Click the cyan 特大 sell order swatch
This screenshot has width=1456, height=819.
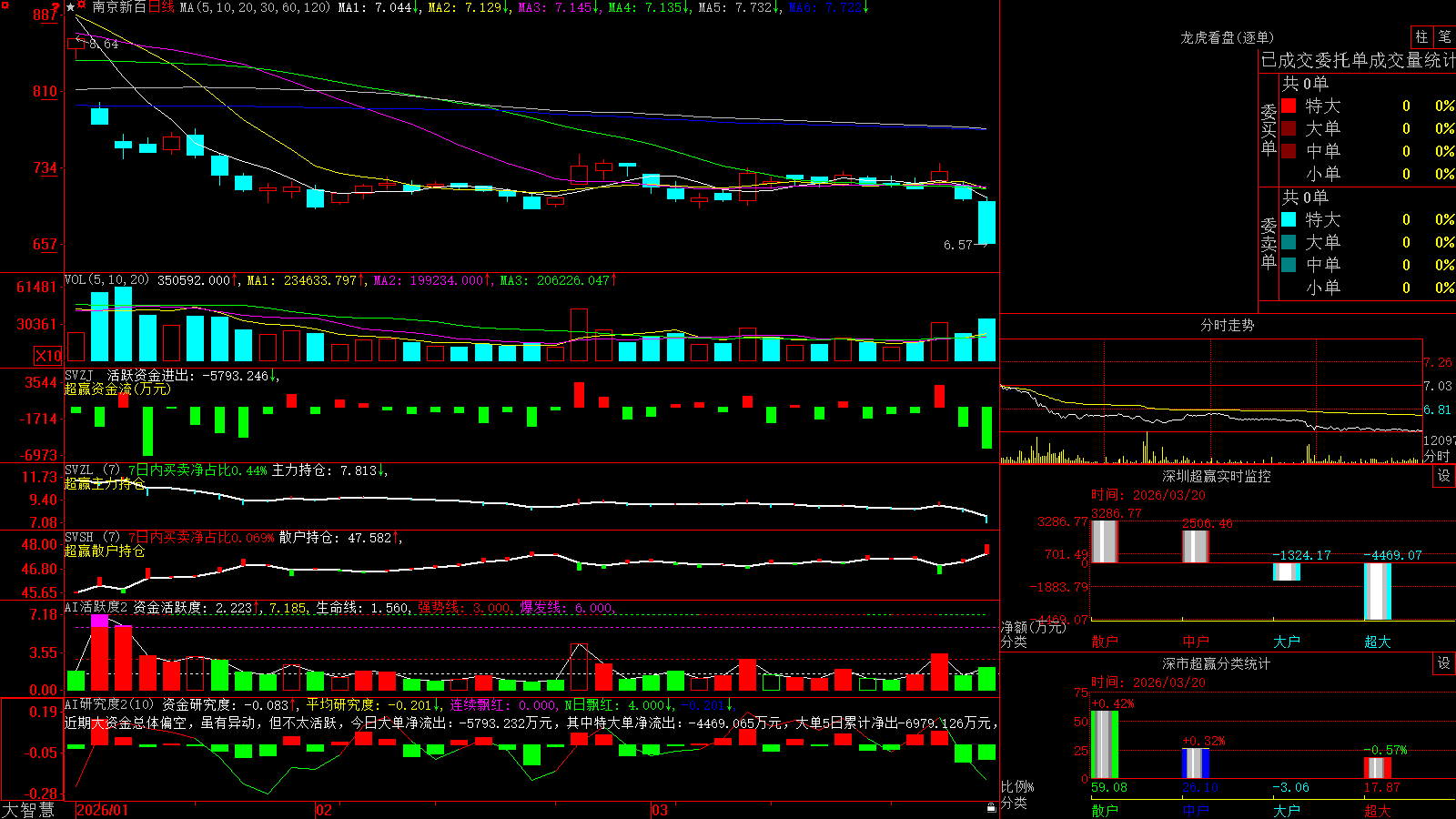[x=1289, y=219]
